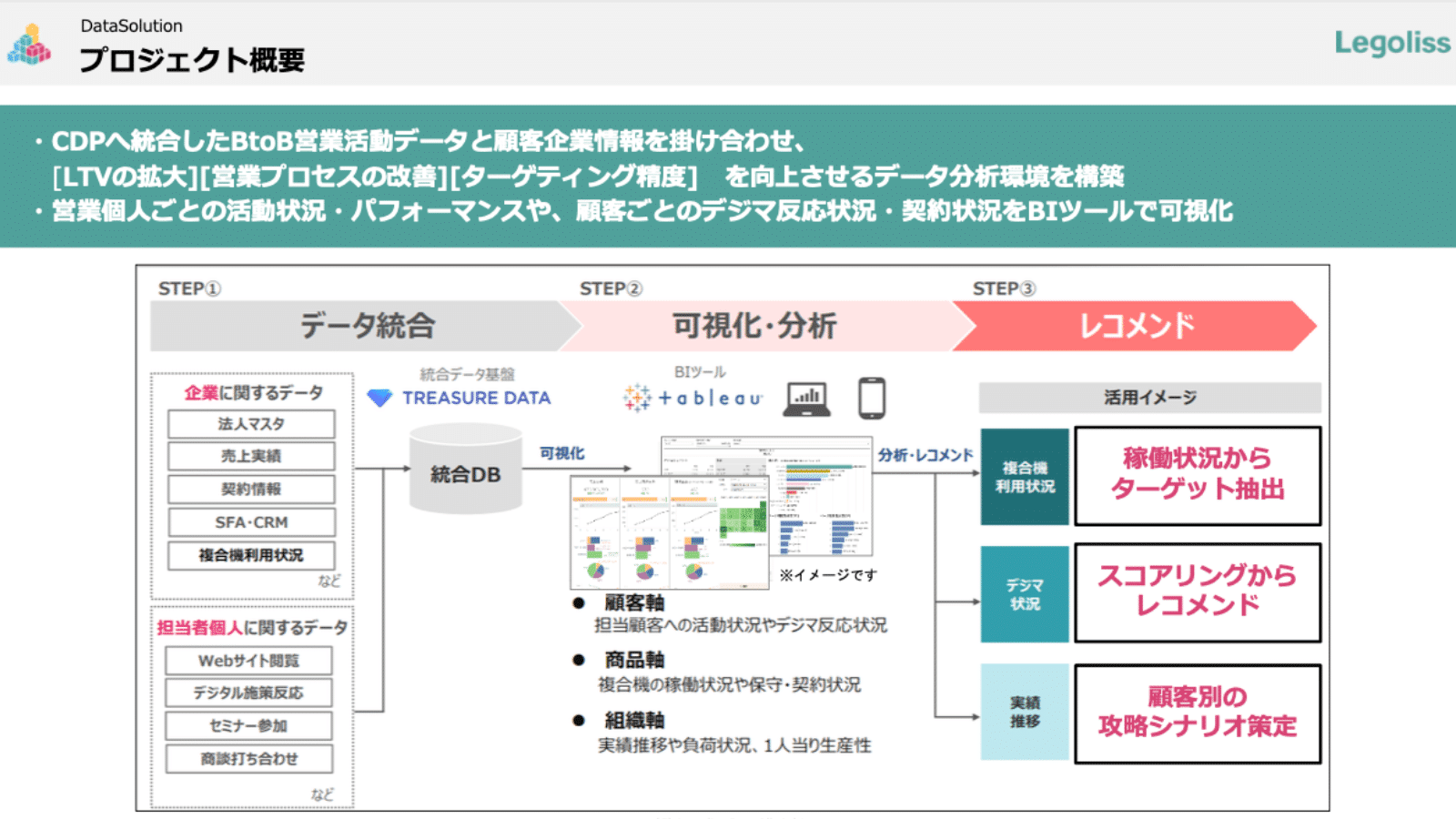
Task: Click the 商談打ち合わせ box
Action: pos(248,759)
